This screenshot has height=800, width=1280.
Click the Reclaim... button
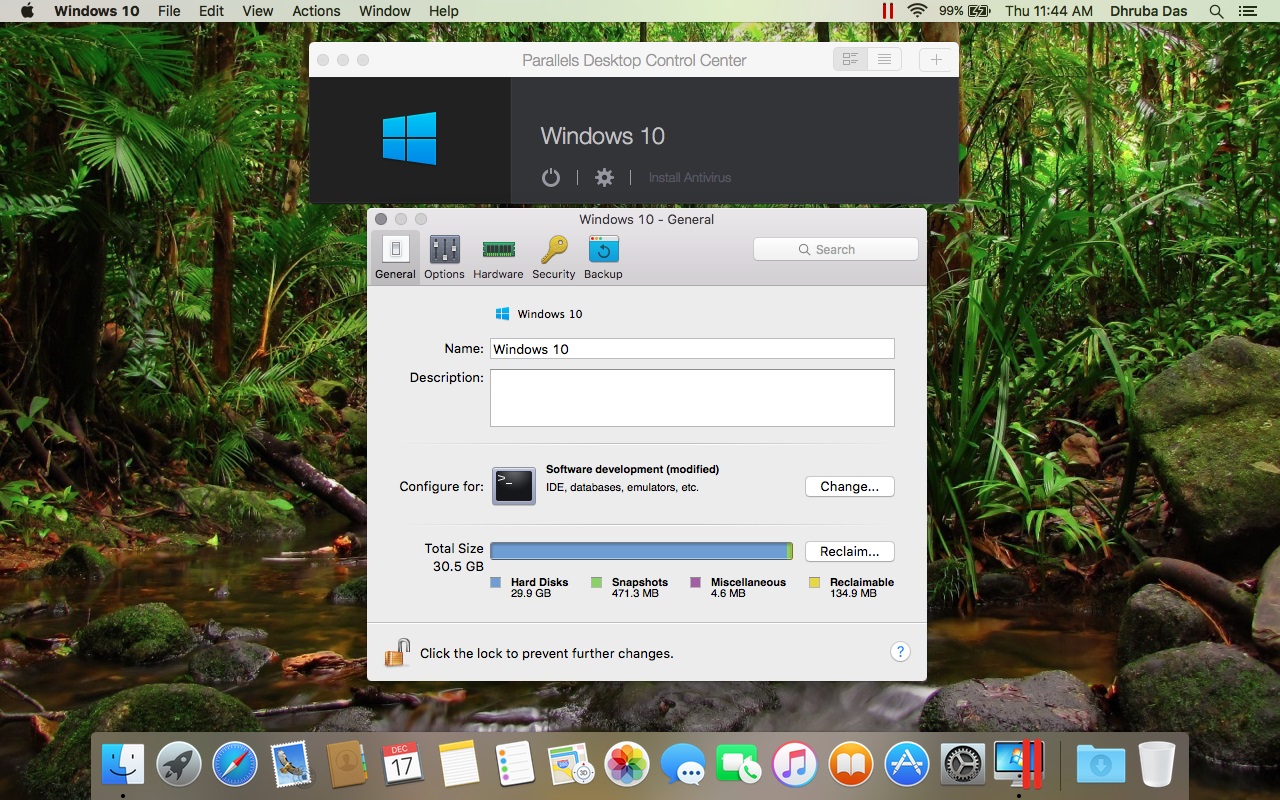point(850,551)
